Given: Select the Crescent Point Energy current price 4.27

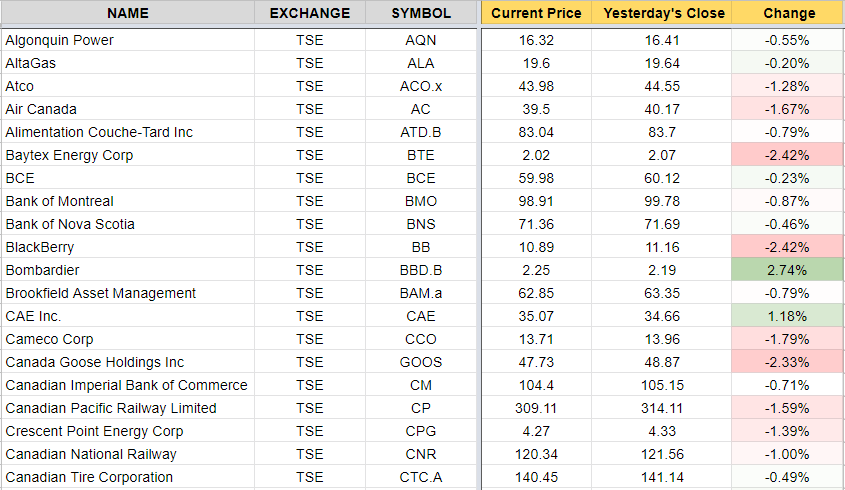Looking at the screenshot, I should coord(536,431).
